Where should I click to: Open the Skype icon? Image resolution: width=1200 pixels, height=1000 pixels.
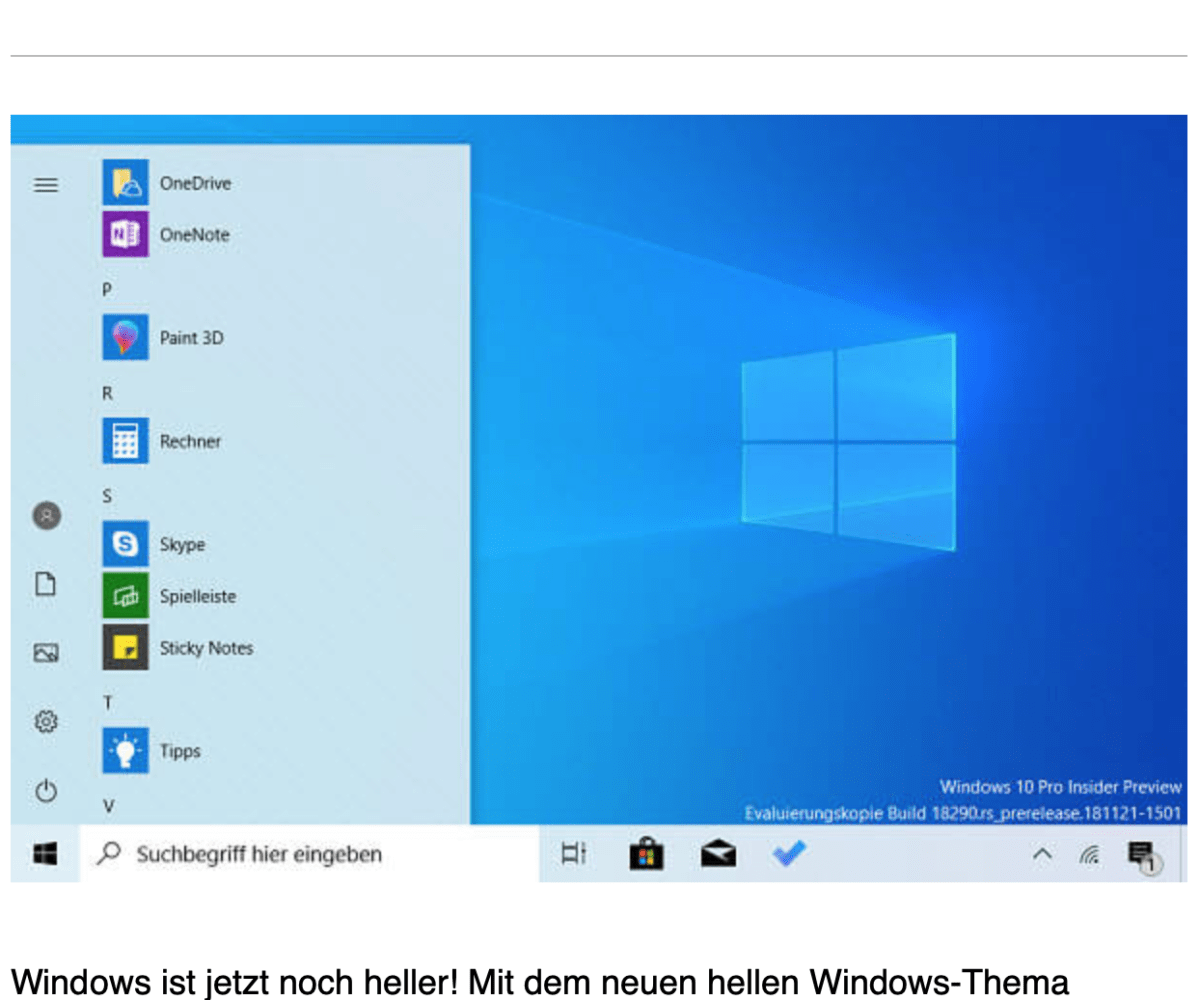(x=126, y=544)
